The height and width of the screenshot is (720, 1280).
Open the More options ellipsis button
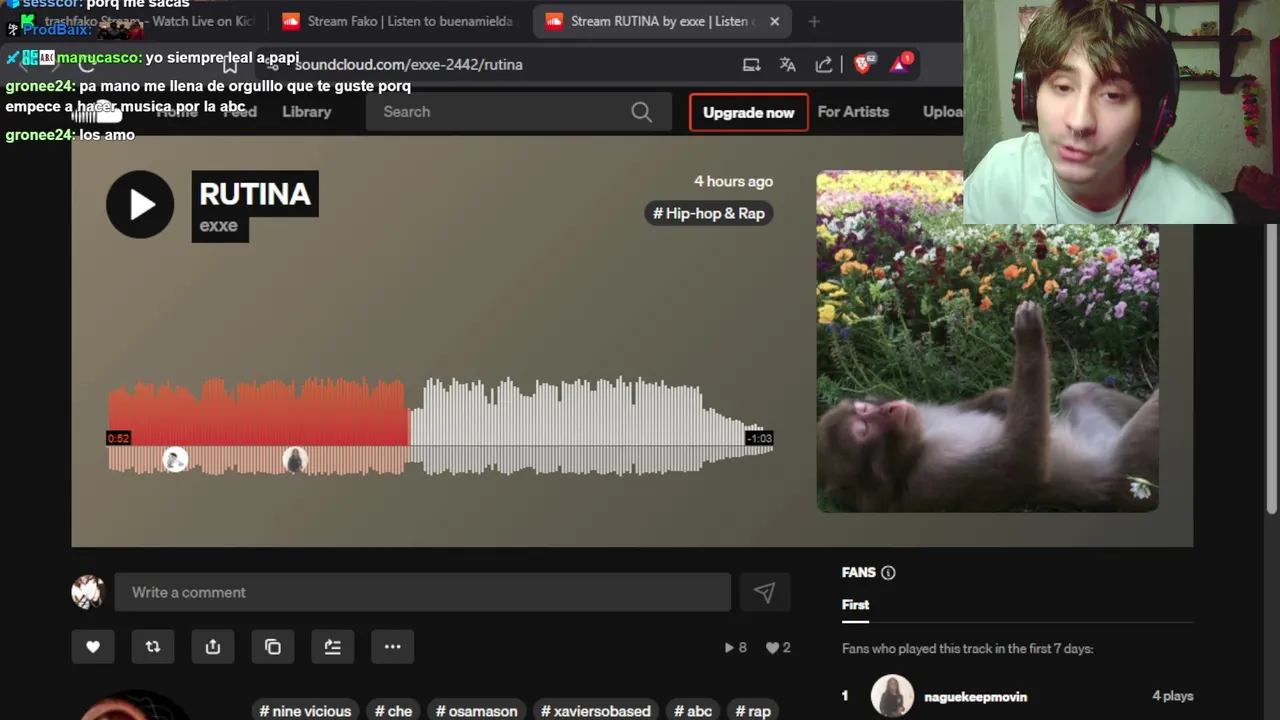[393, 647]
